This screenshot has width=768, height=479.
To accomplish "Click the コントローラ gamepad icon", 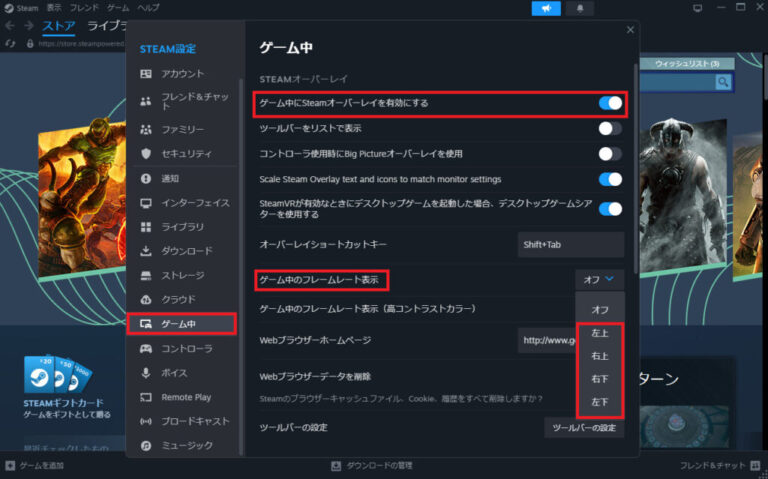I will [x=146, y=349].
